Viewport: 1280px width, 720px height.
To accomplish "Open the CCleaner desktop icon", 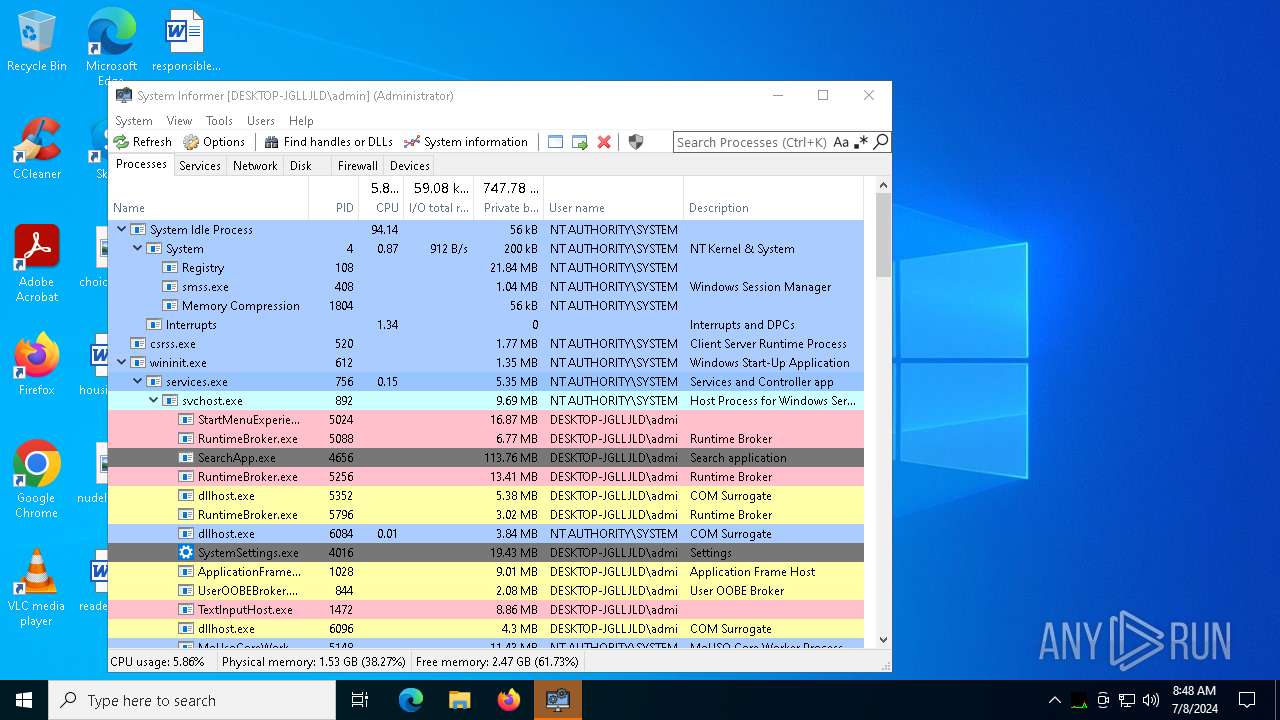I will click(x=37, y=150).
